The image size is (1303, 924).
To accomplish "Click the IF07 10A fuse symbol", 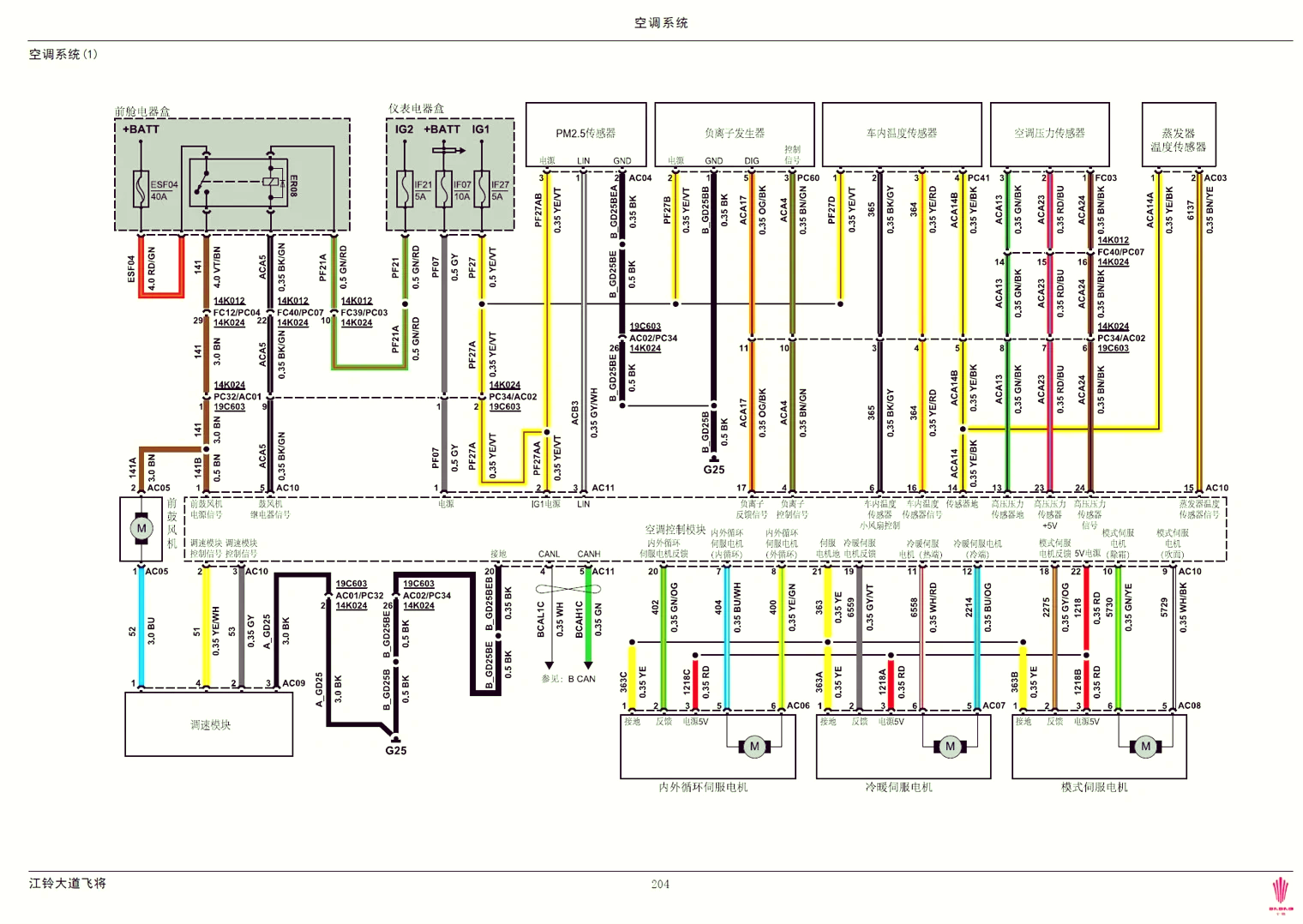I will tap(444, 189).
